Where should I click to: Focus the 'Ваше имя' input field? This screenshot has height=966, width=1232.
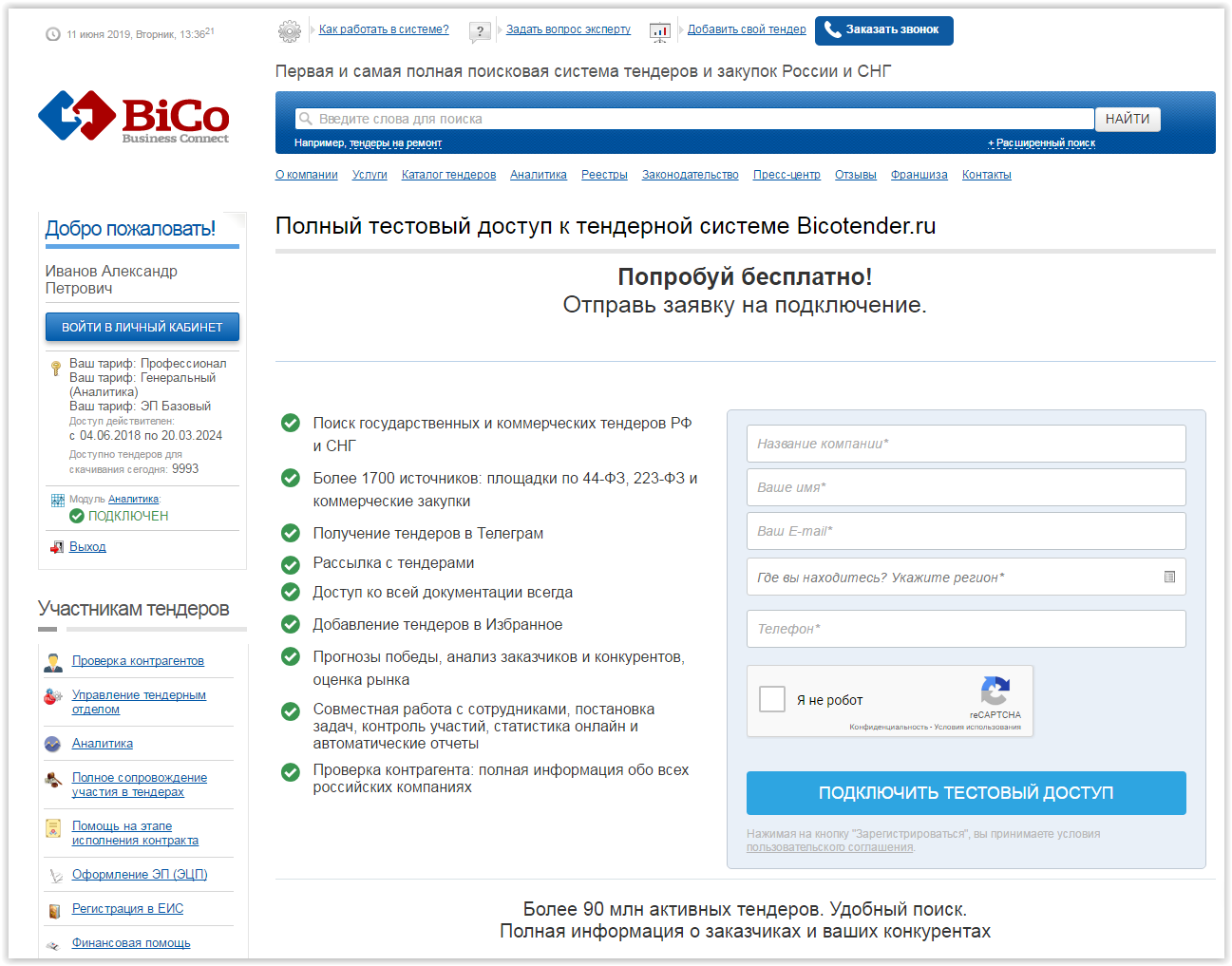click(x=966, y=487)
